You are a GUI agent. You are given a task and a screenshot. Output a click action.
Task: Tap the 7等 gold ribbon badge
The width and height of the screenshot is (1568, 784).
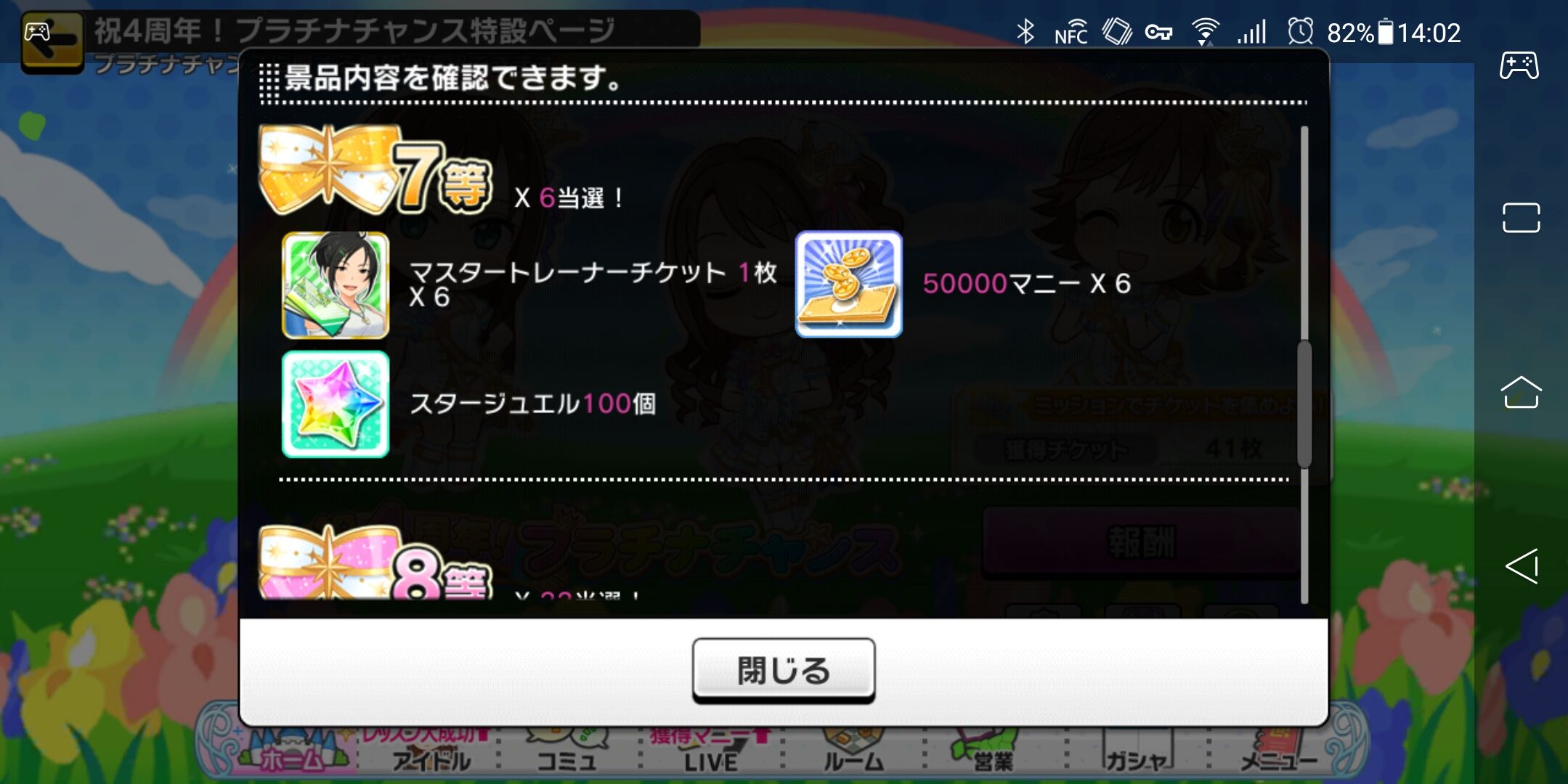[x=376, y=171]
